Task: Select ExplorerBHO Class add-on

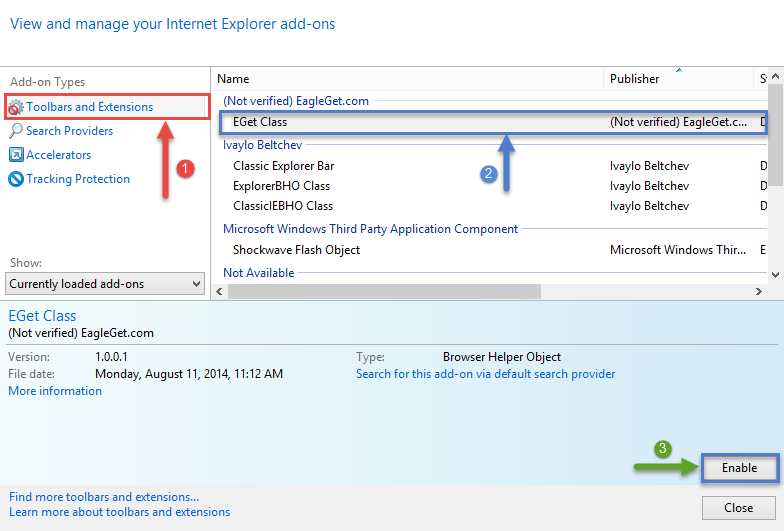Action: [282, 186]
